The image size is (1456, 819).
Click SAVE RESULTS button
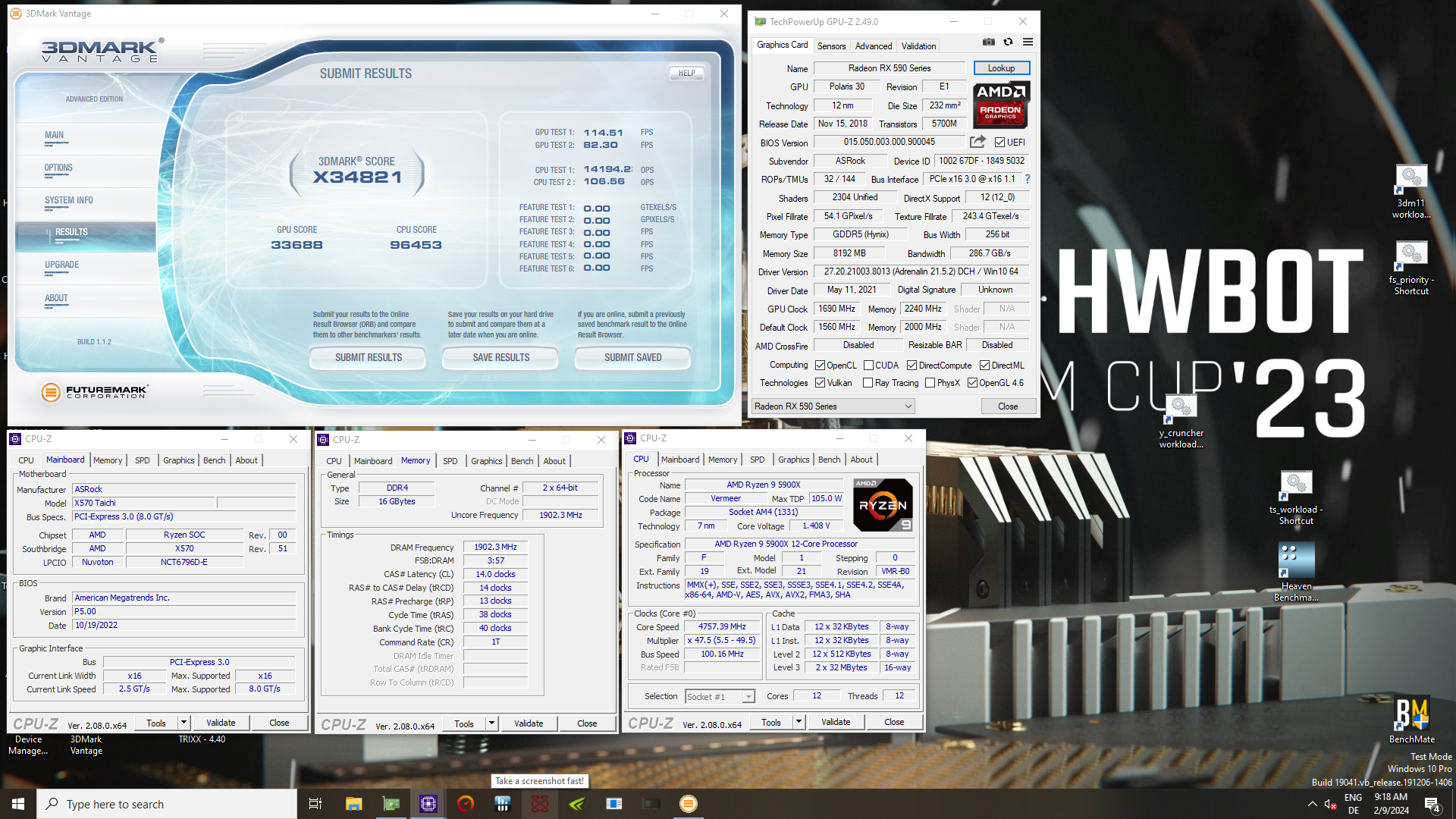click(500, 358)
